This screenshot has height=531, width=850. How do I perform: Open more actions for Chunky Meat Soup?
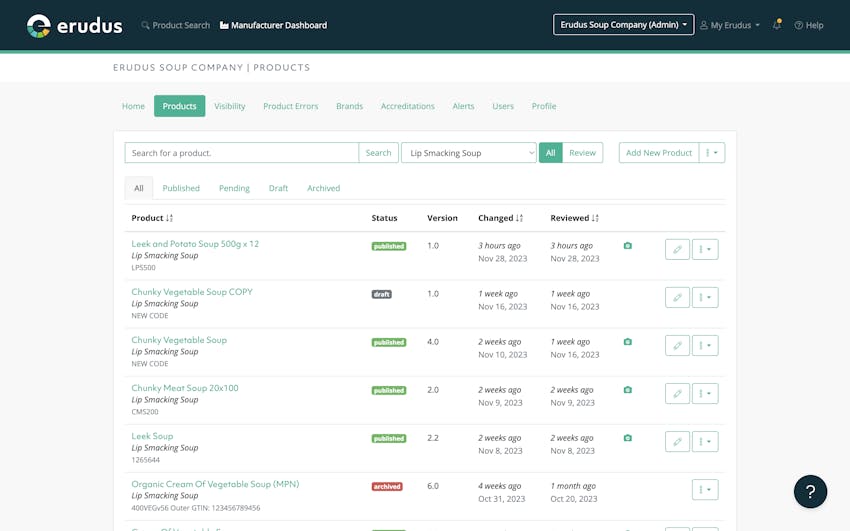coord(705,393)
